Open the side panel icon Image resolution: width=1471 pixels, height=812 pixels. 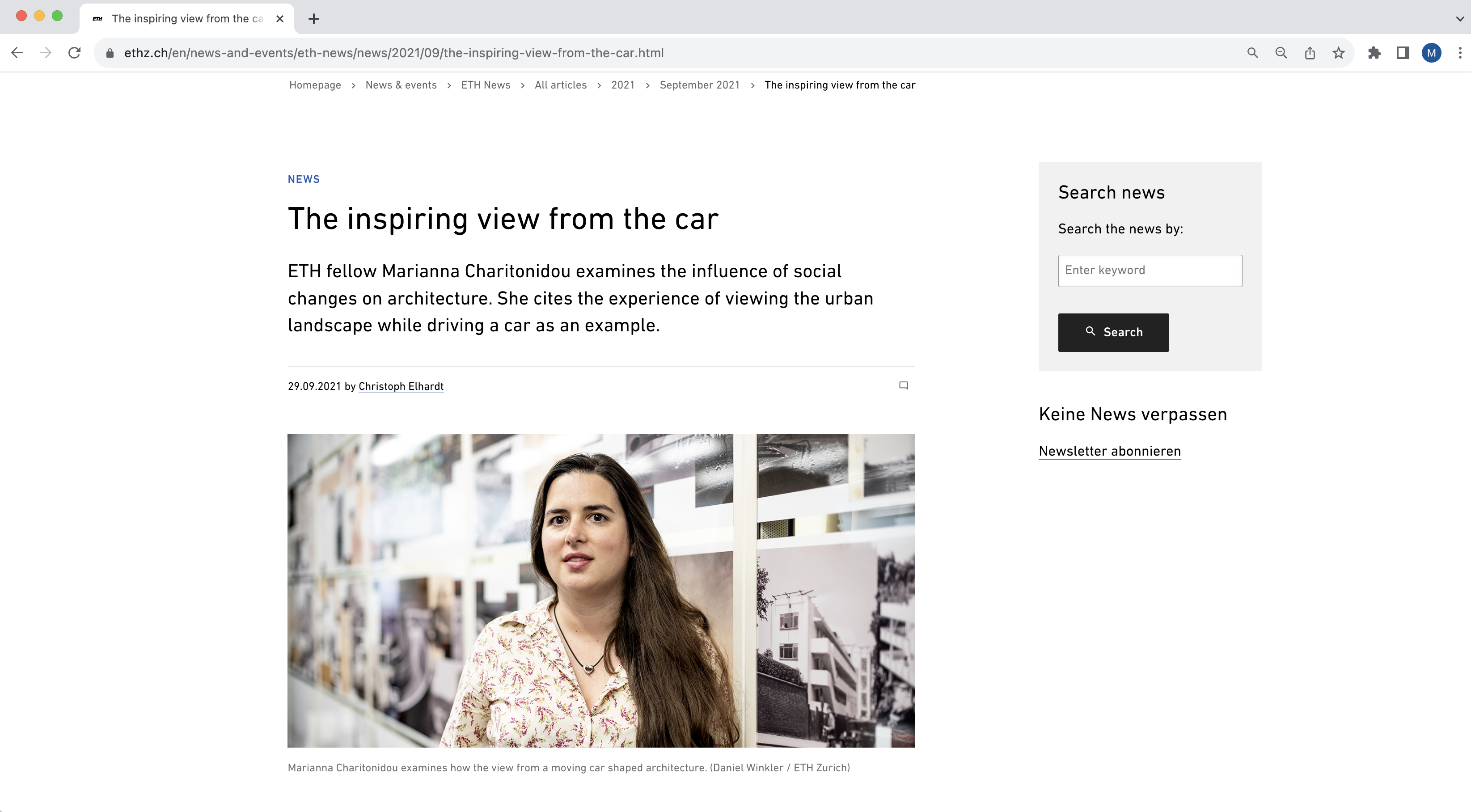[1403, 52]
